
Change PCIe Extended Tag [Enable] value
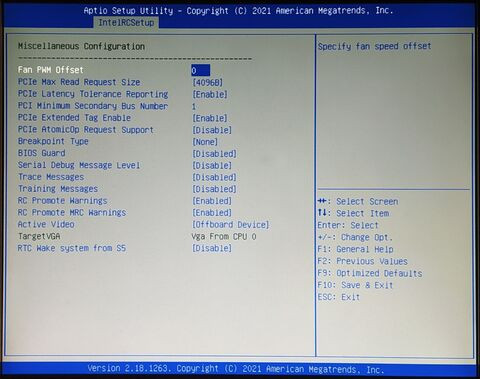point(210,118)
